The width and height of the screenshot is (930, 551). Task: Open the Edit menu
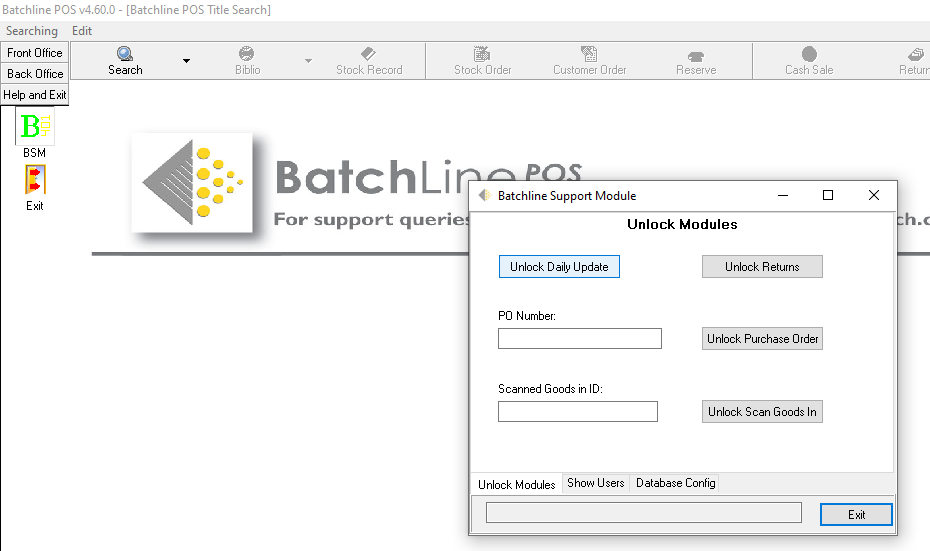point(82,31)
